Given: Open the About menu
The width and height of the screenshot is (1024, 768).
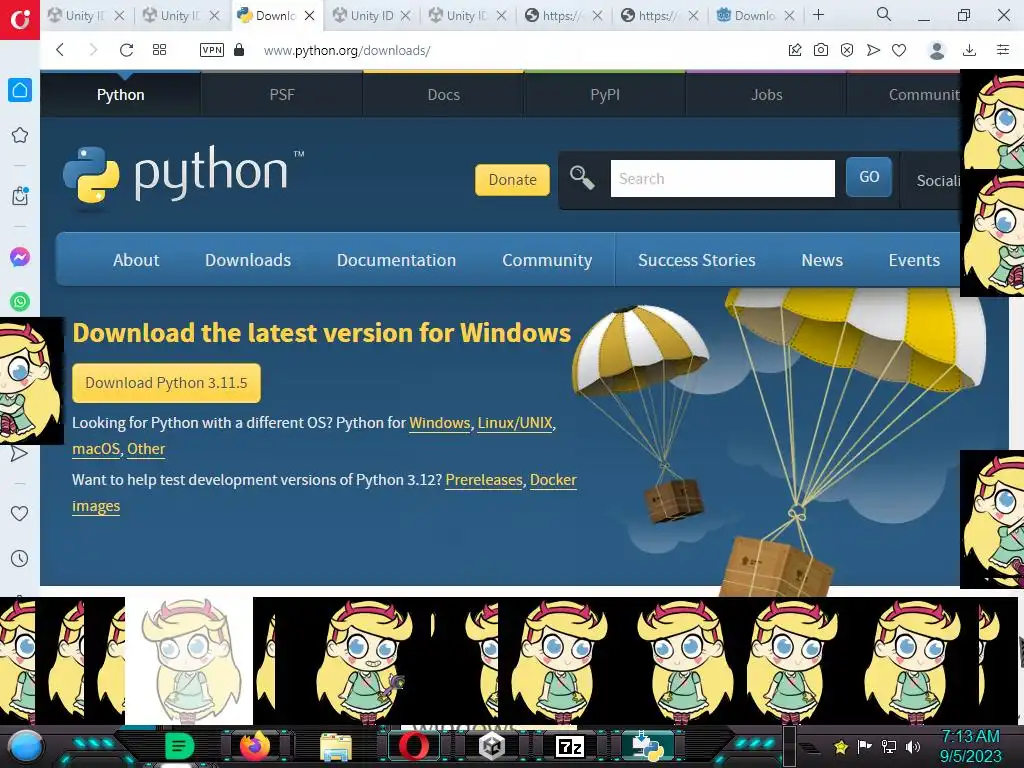Looking at the screenshot, I should [136, 260].
